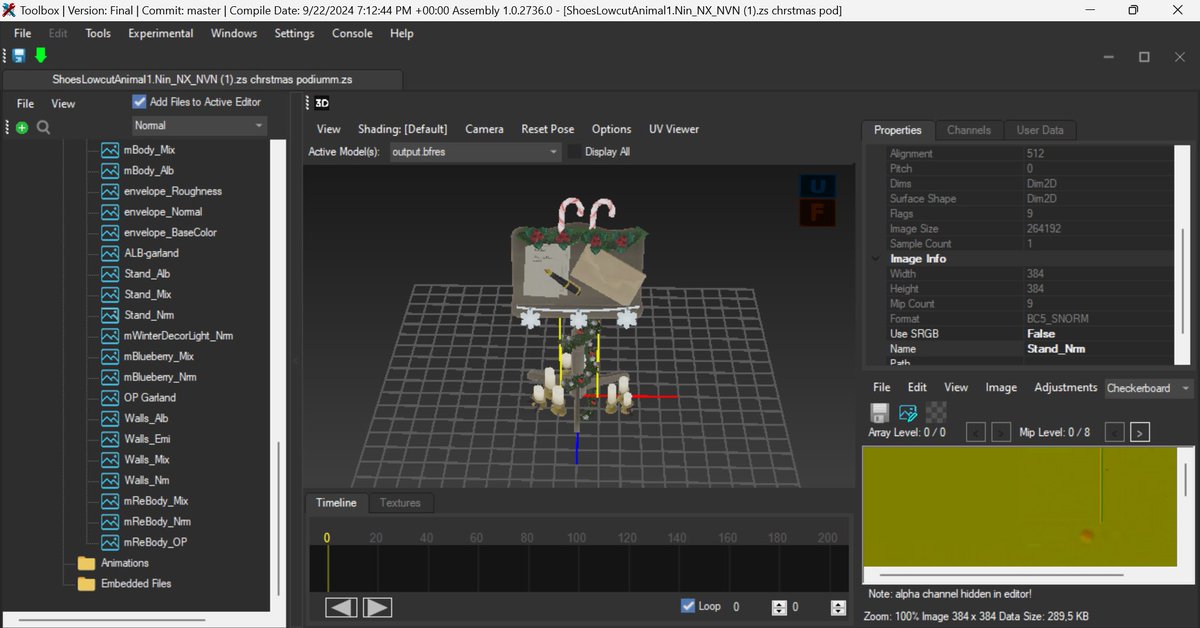Image resolution: width=1200 pixels, height=628 pixels.
Task: Click the frame counter spinner arrows
Action: click(779, 607)
